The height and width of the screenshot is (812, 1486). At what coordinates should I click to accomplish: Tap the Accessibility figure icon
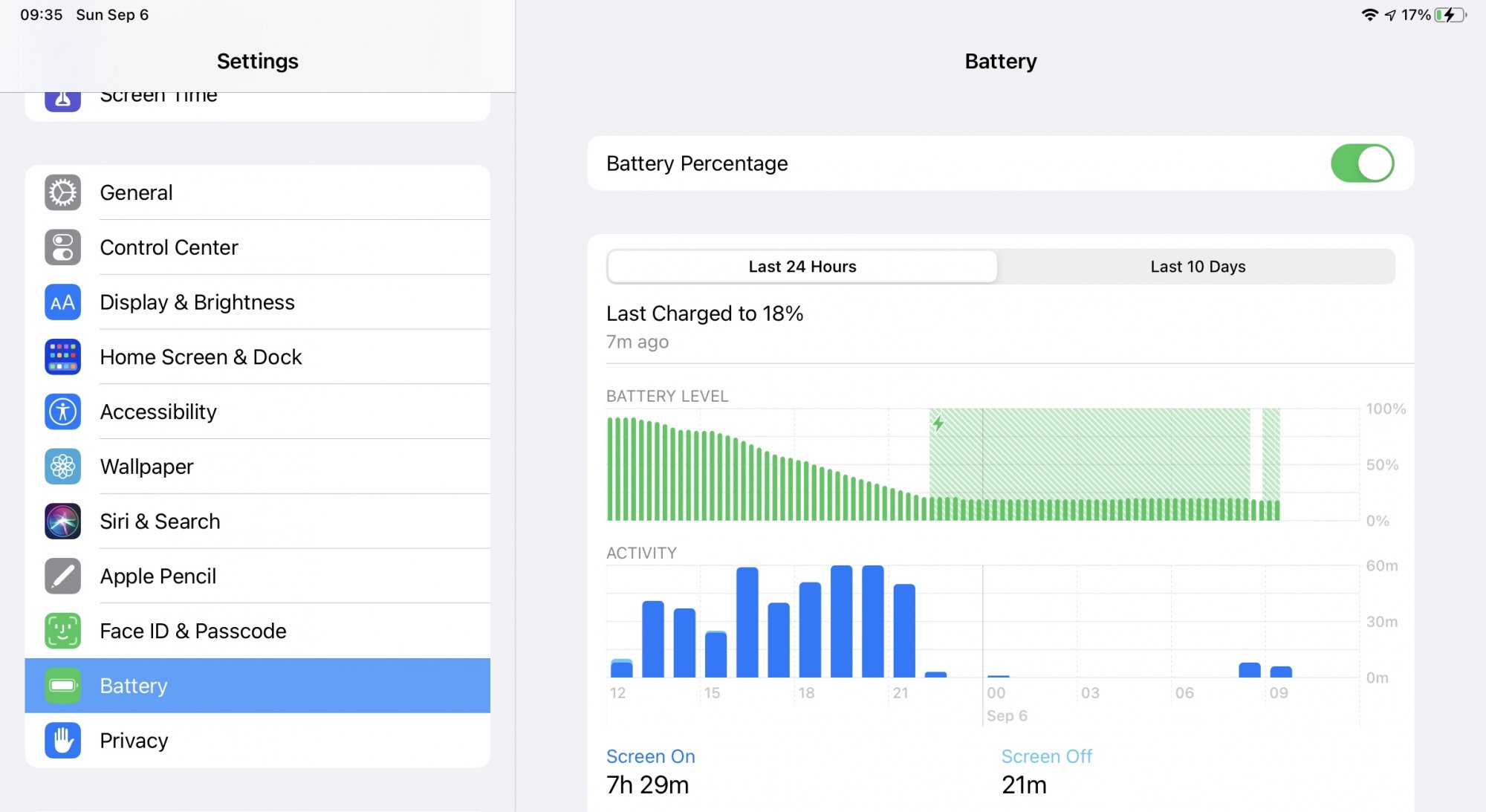click(x=62, y=412)
